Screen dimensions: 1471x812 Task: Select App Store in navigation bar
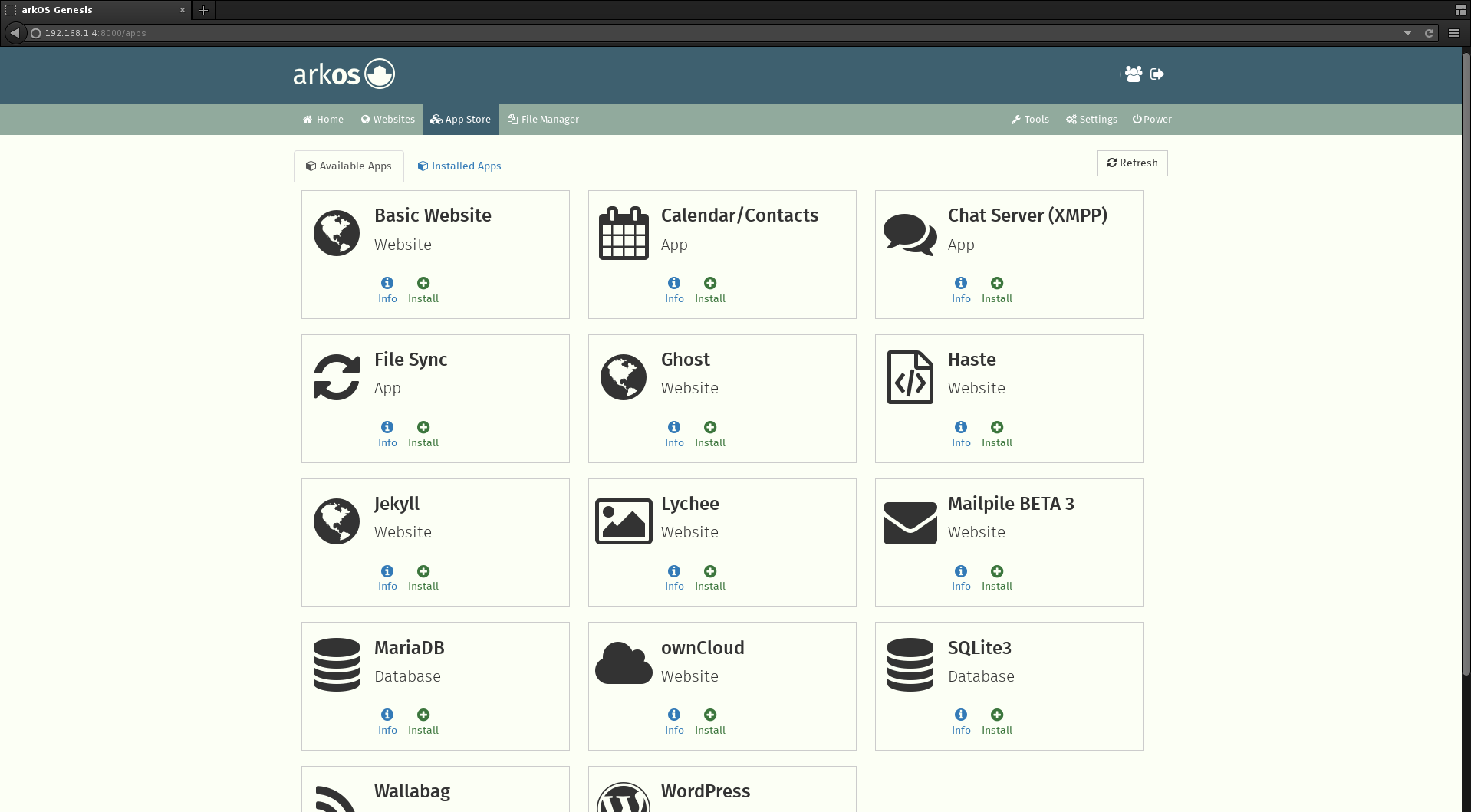click(460, 120)
